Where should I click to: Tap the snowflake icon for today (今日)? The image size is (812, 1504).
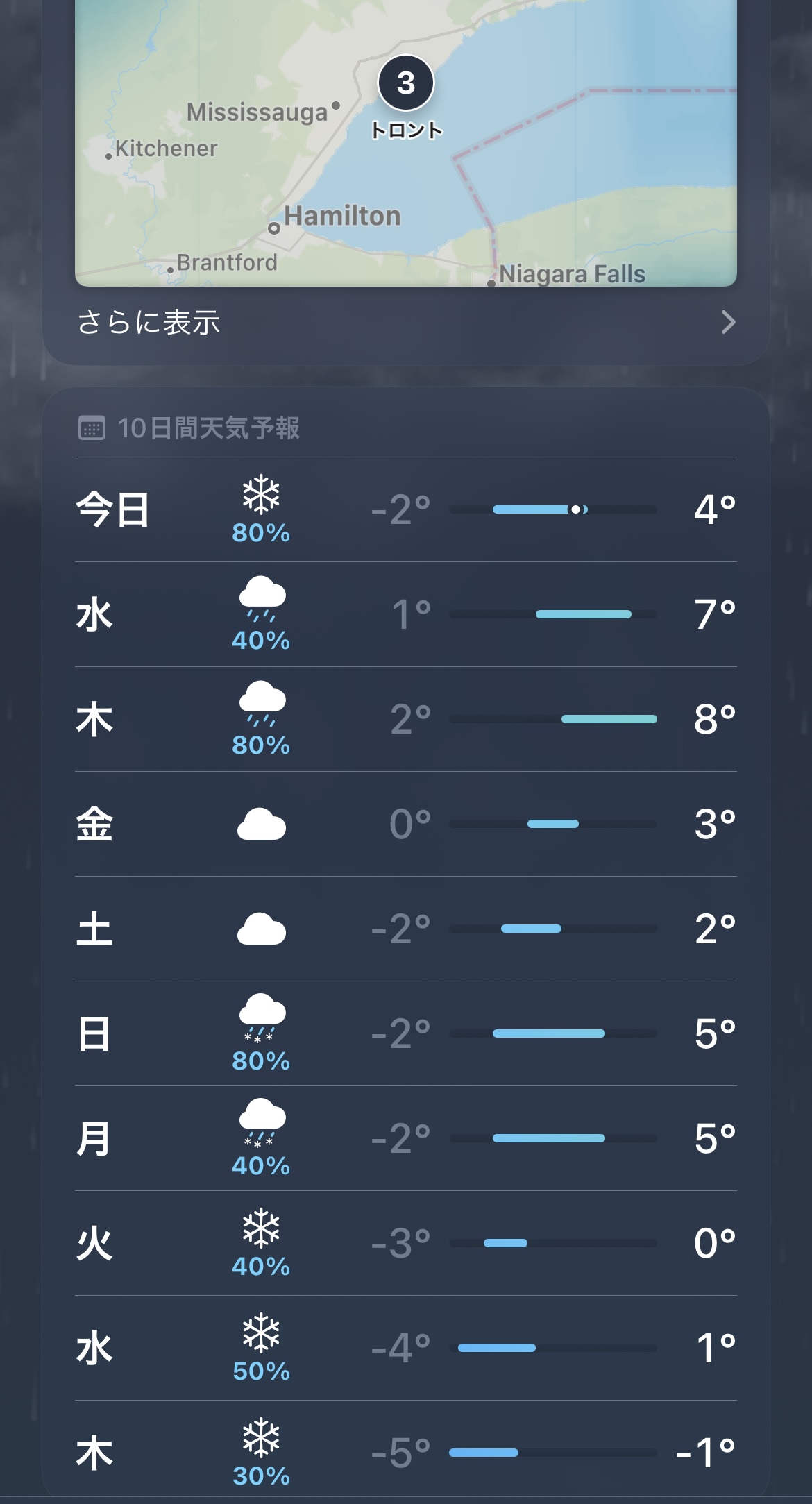coord(261,495)
